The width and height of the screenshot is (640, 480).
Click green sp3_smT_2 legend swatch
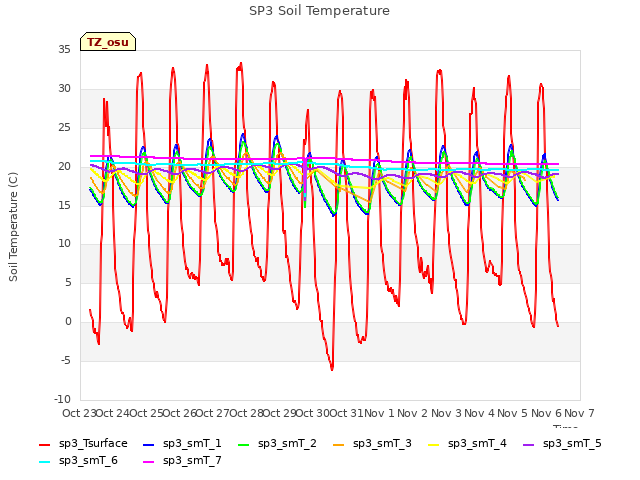pos(244,444)
